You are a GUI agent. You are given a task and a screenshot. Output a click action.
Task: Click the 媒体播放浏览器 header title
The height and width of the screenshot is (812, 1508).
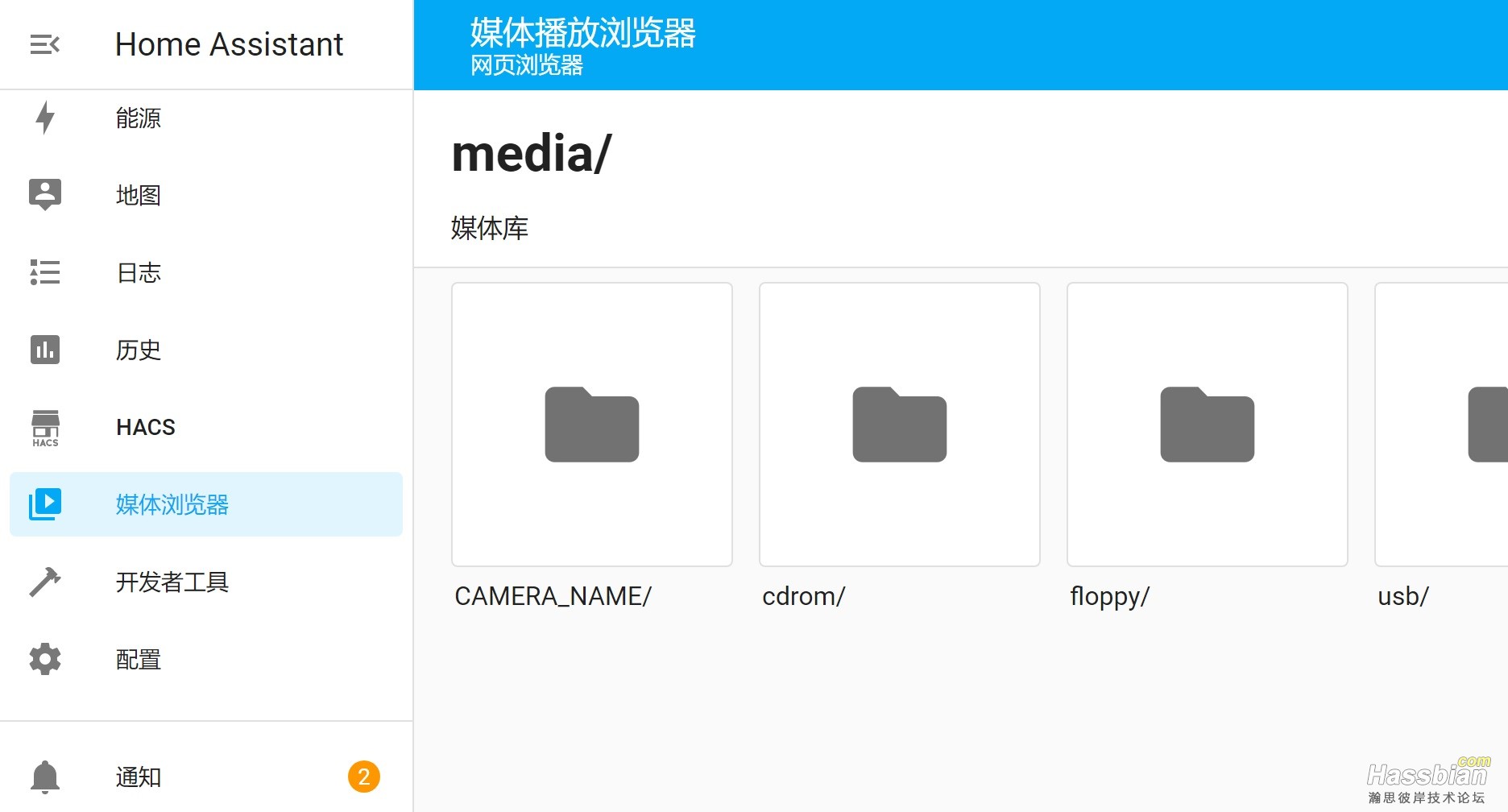[x=583, y=33]
